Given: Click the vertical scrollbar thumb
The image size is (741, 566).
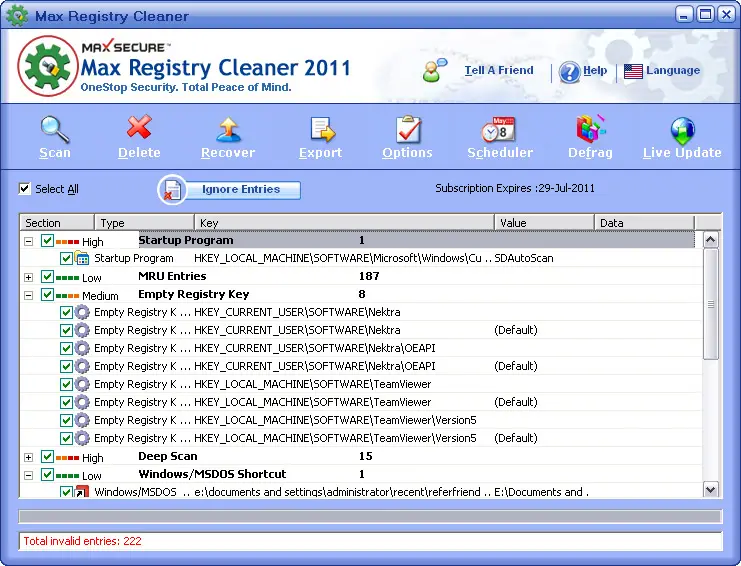Looking at the screenshot, I should point(710,304).
